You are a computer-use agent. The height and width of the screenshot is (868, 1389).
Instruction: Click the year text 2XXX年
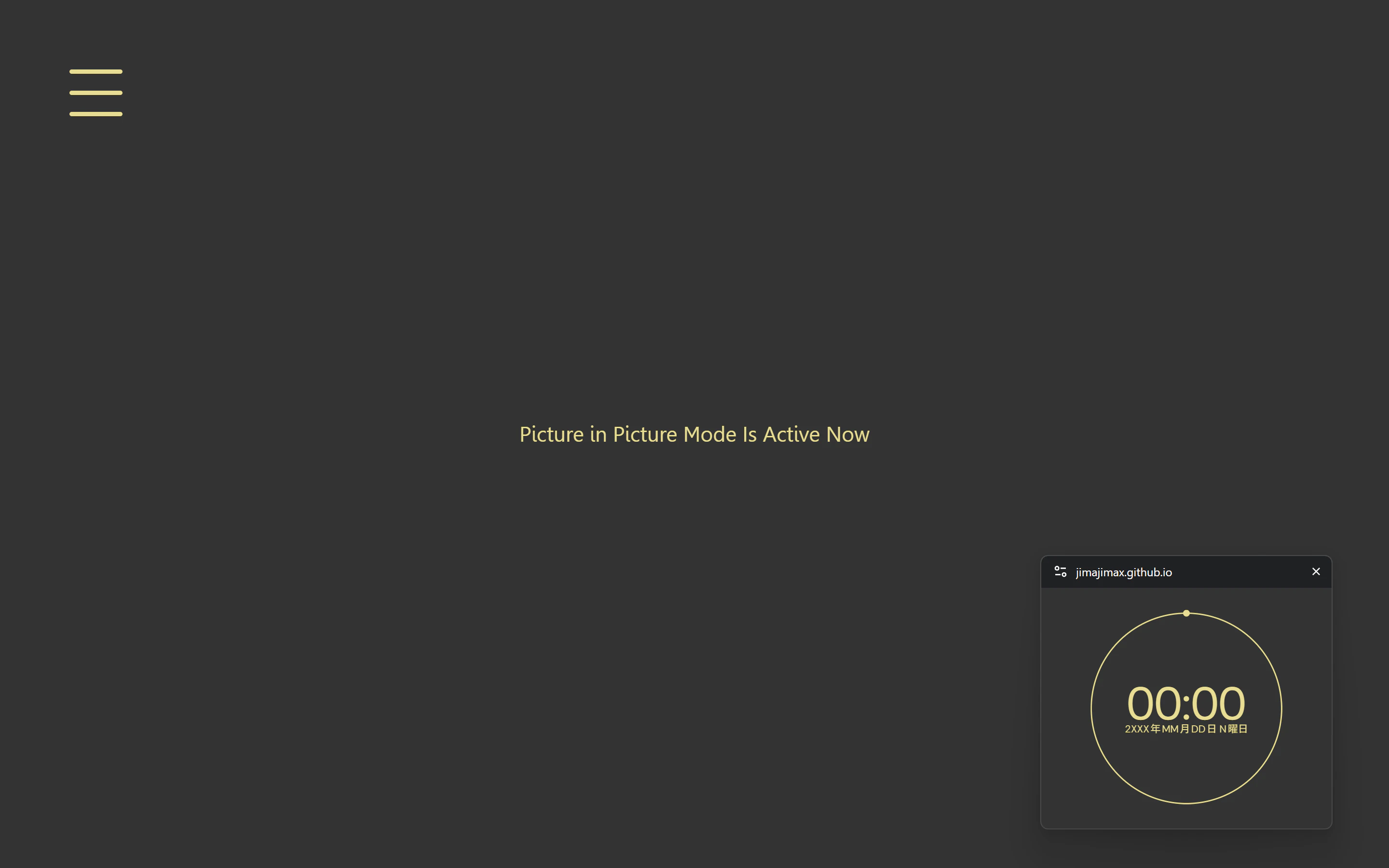click(x=1142, y=729)
